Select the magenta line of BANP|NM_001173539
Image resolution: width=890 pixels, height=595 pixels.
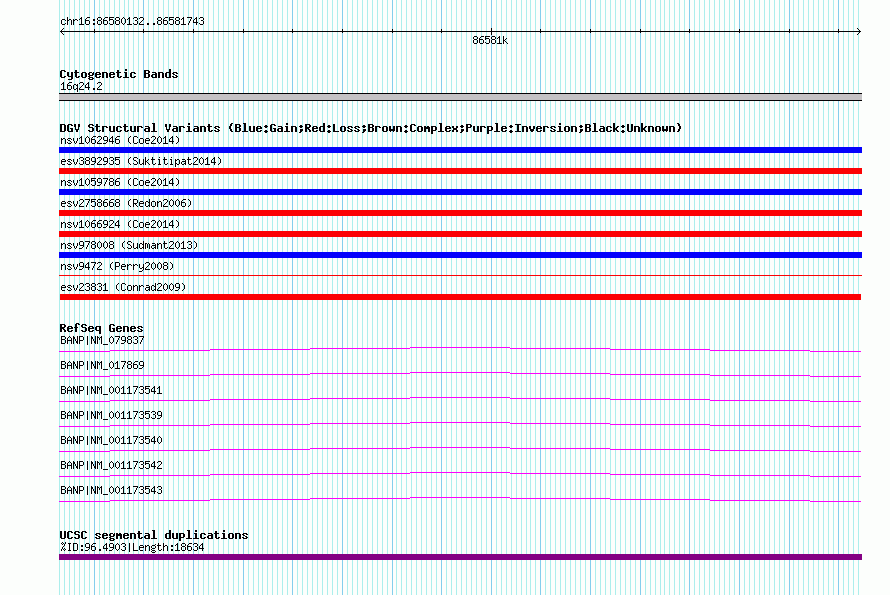(x=460, y=424)
